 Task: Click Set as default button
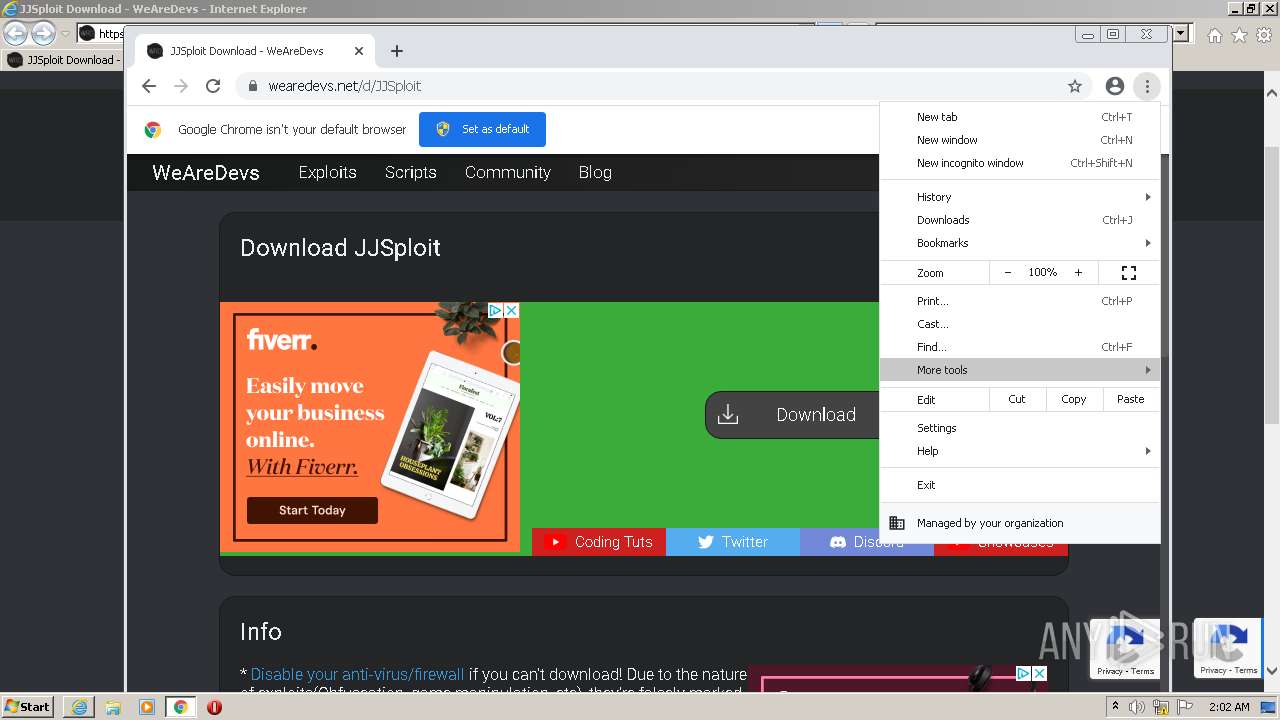pyautogui.click(x=482, y=129)
